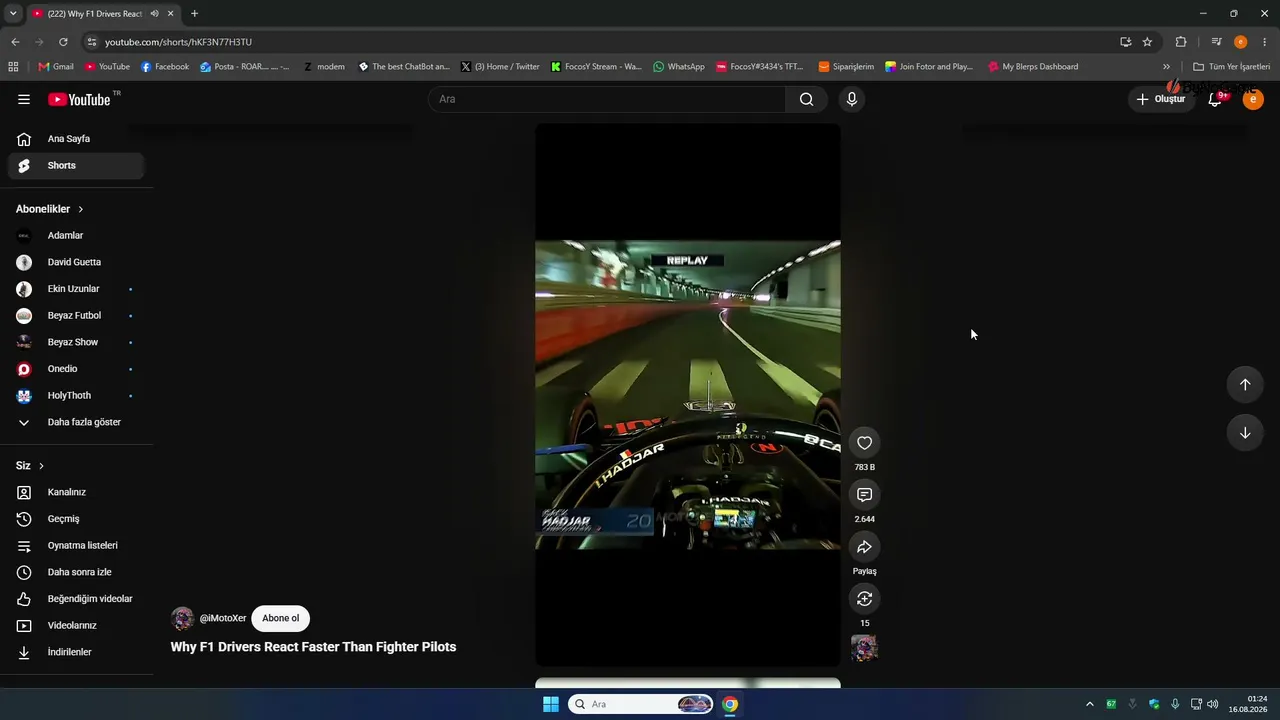This screenshot has width=1280, height=720.
Task: Open the Tüm Yer İşaretleri folder
Action: [x=1232, y=67]
